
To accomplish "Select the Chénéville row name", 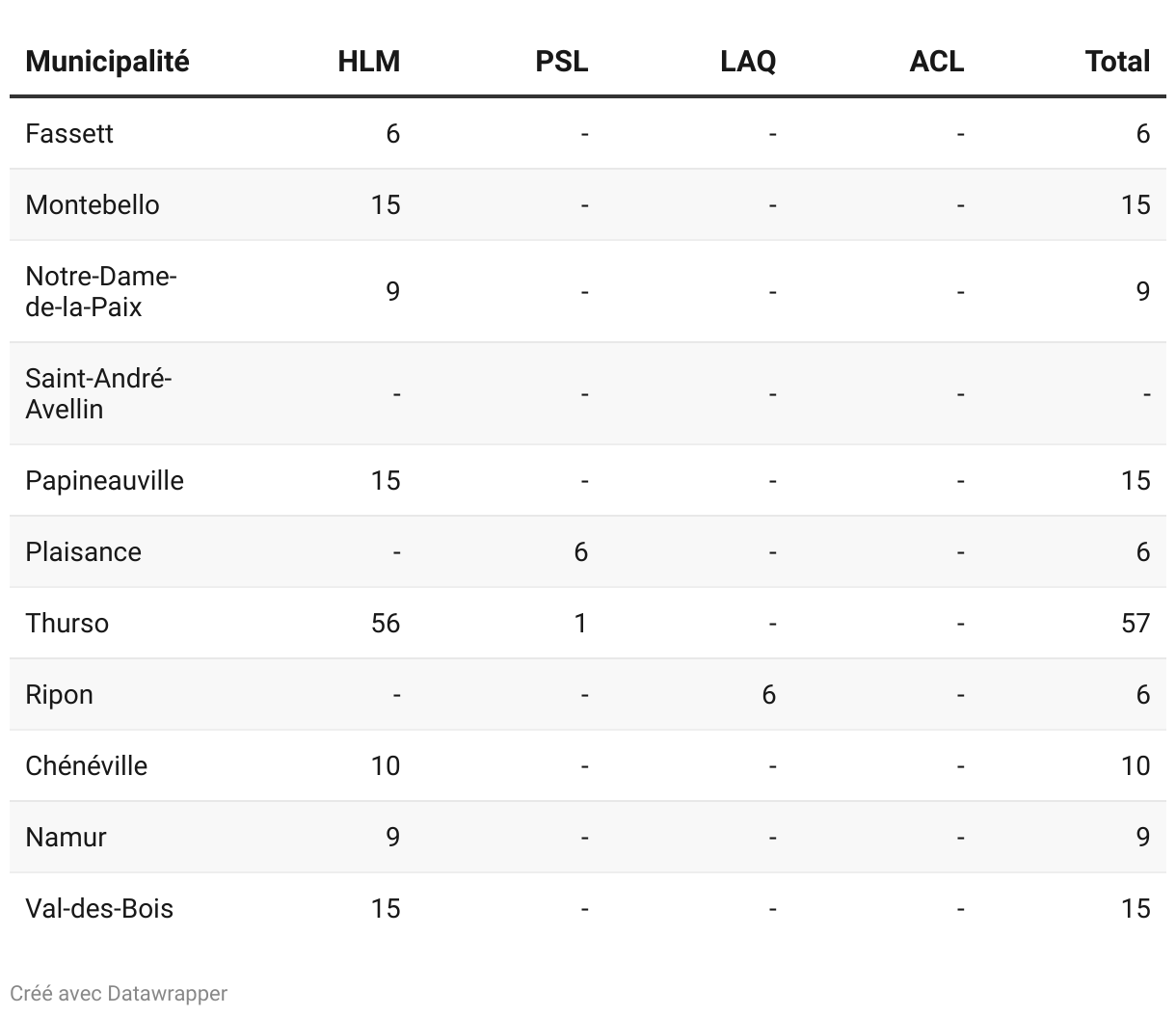I will pos(87,765).
